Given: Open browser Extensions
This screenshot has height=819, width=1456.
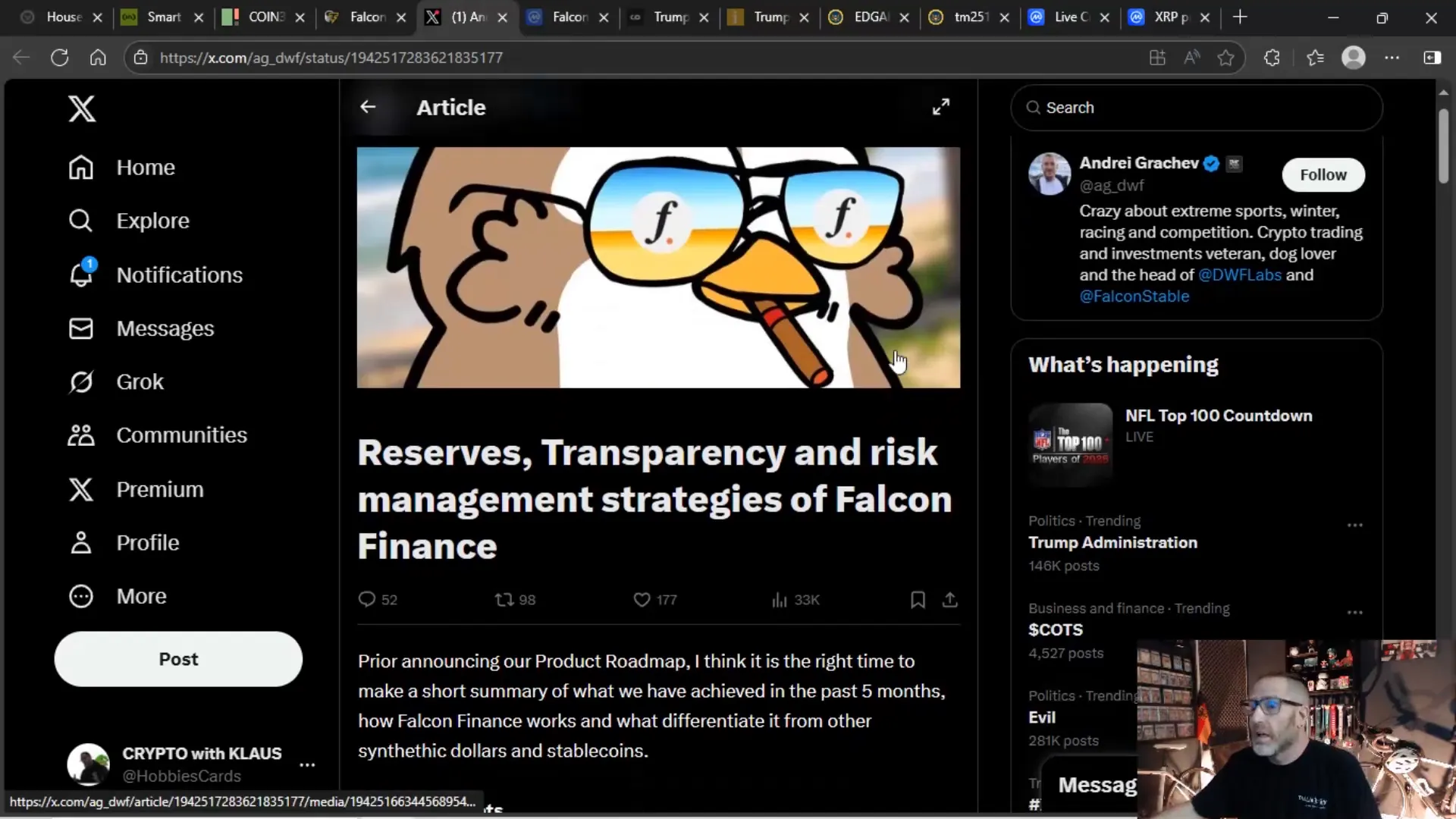Looking at the screenshot, I should point(1272,58).
